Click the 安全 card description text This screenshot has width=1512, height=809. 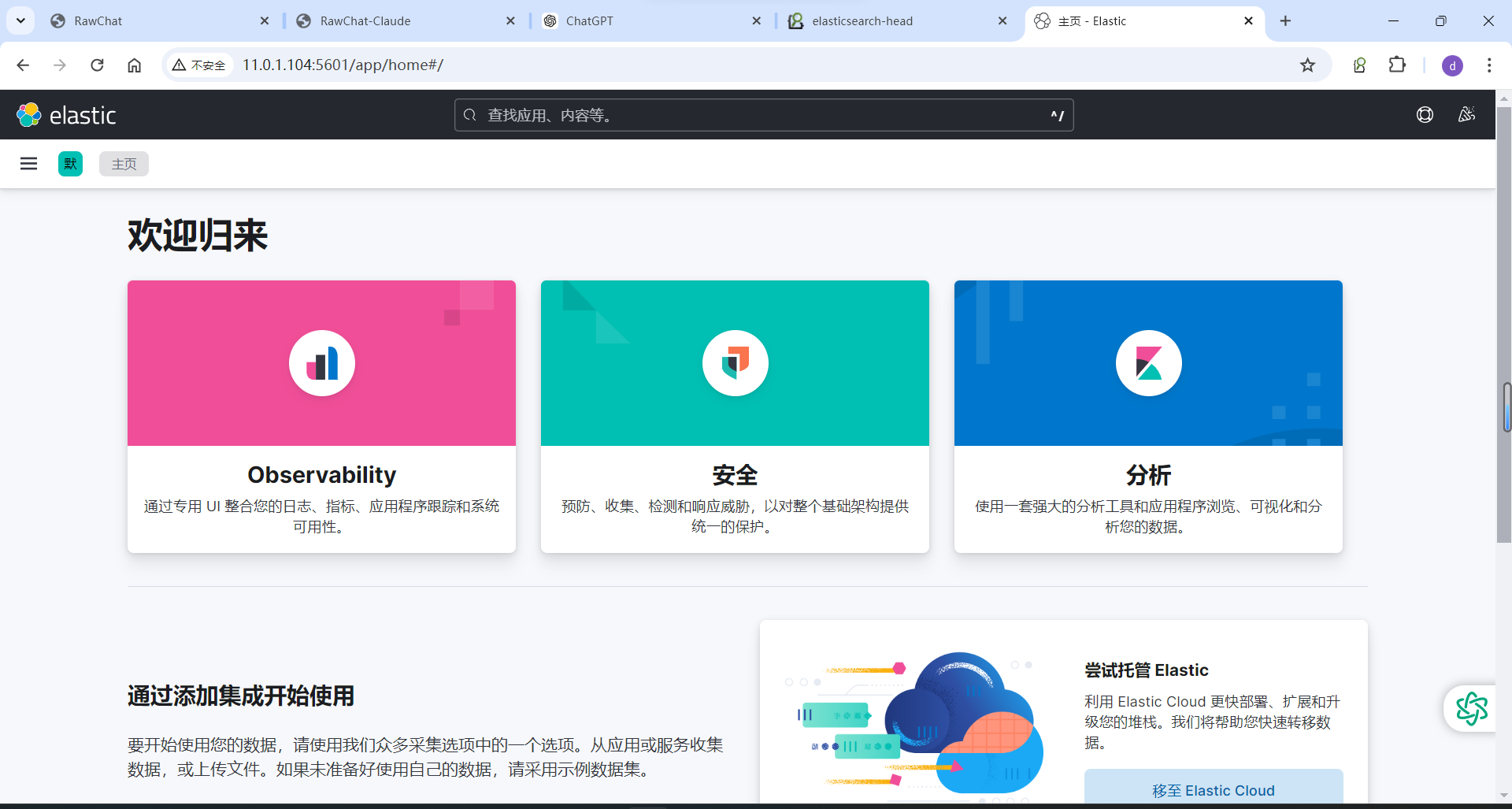point(735,516)
